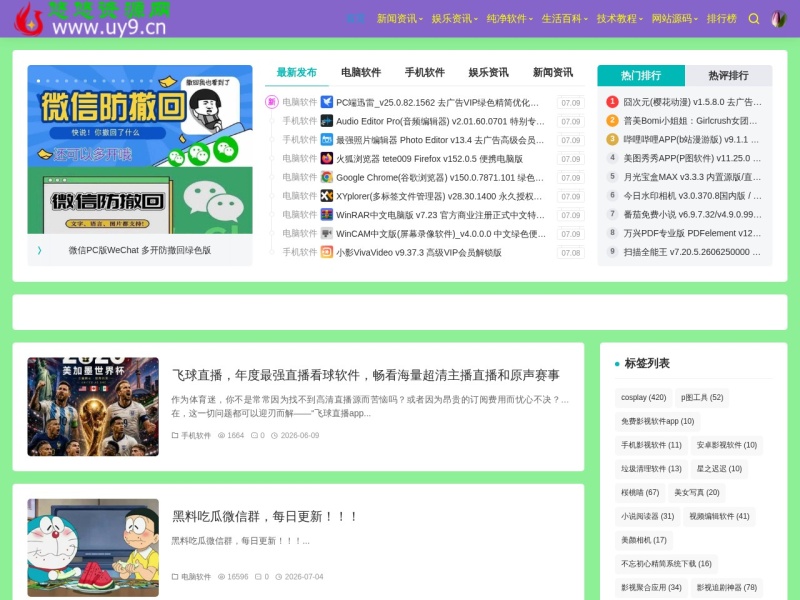Click the 07.08 date beside 小影VivaVideo
800x600 pixels.
click(x=570, y=253)
